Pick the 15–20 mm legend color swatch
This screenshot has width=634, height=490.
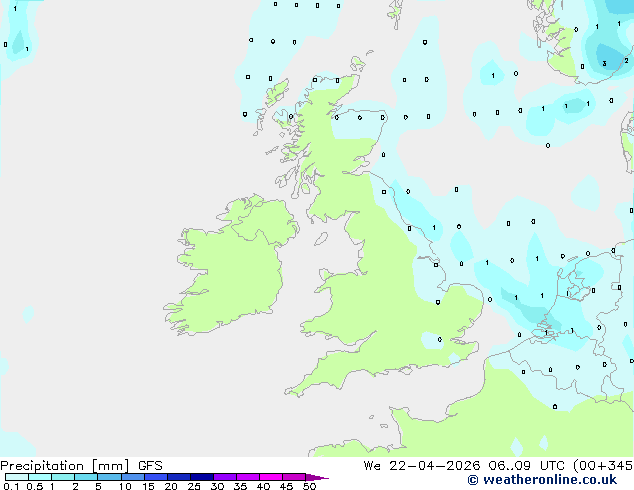point(156,477)
